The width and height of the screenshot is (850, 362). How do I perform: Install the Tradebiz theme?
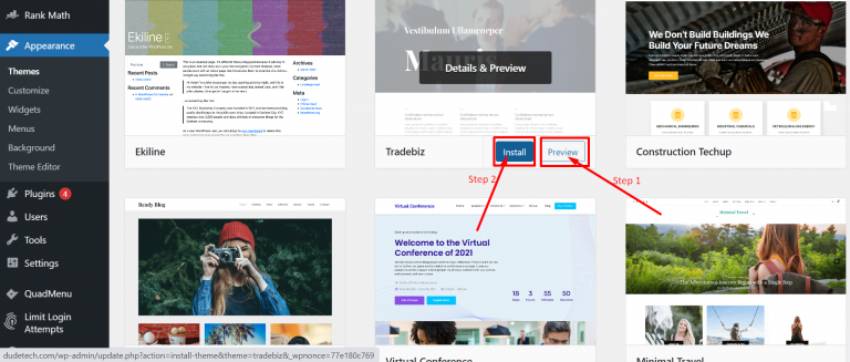tap(514, 152)
